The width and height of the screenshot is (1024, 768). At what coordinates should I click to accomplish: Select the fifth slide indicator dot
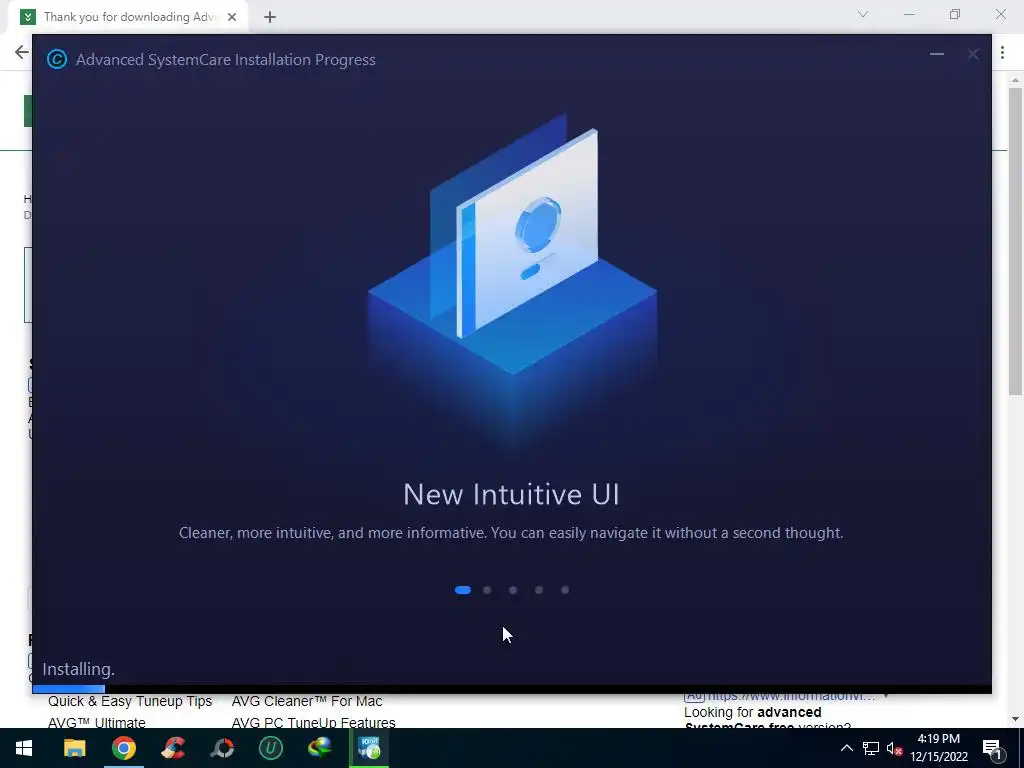tap(565, 590)
